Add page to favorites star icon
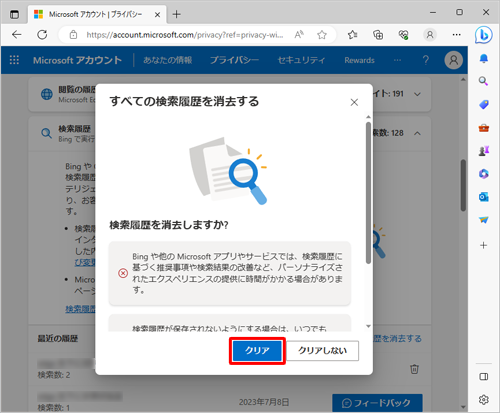Screen dimensions: 500x413 coord(322,35)
